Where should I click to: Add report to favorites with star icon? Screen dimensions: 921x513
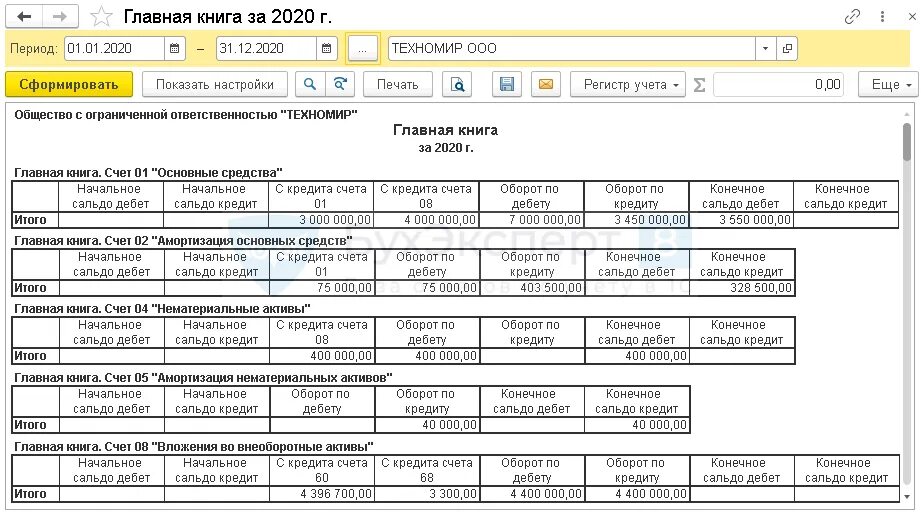(x=101, y=16)
